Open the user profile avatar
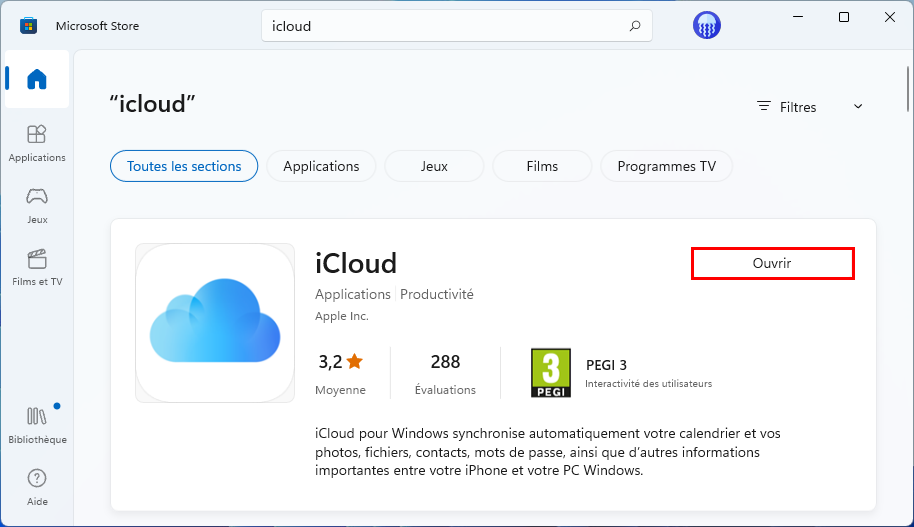Image resolution: width=914 pixels, height=527 pixels. tap(706, 26)
